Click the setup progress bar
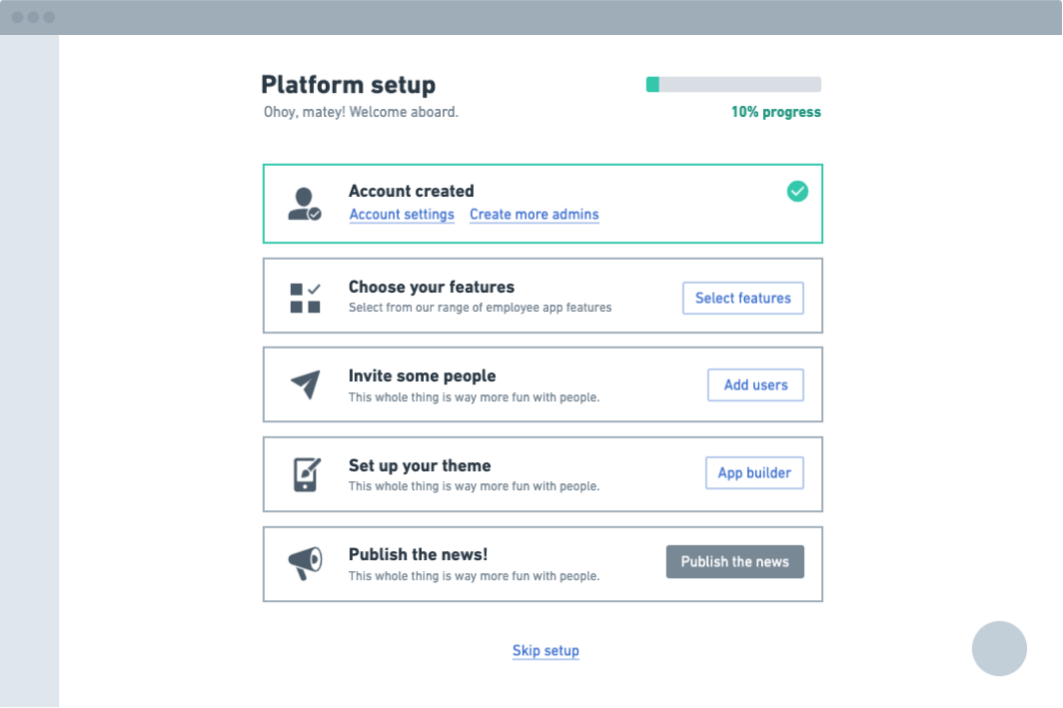The width and height of the screenshot is (1063, 708). [734, 84]
